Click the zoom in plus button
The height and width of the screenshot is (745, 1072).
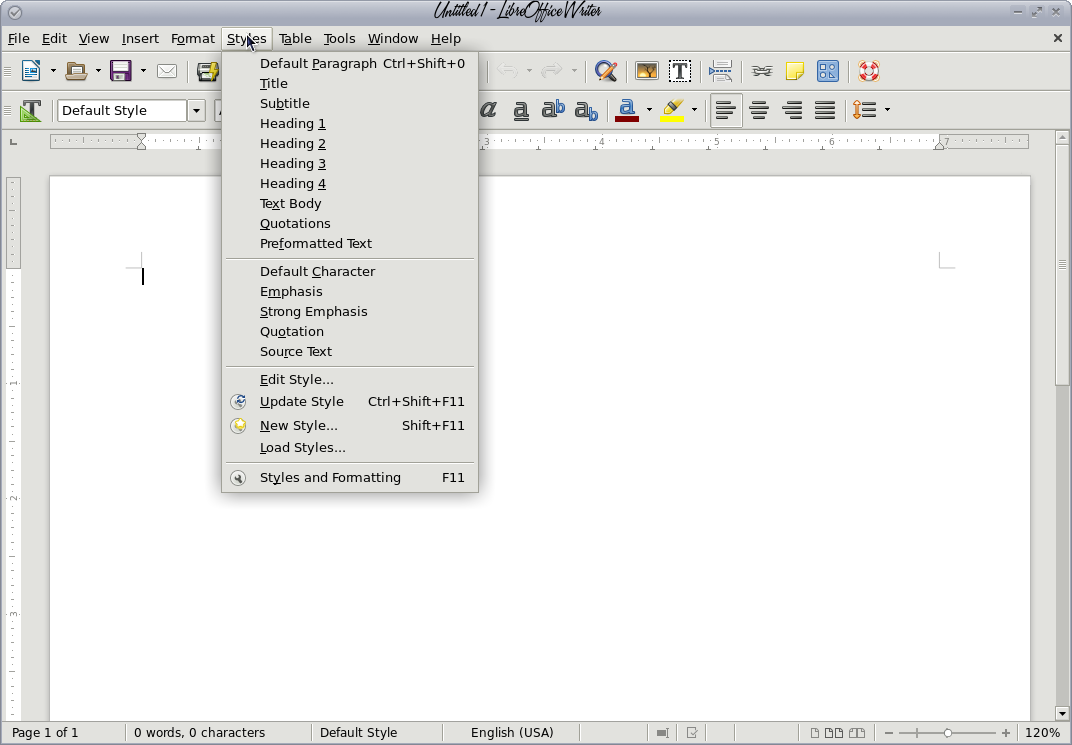[1006, 733]
